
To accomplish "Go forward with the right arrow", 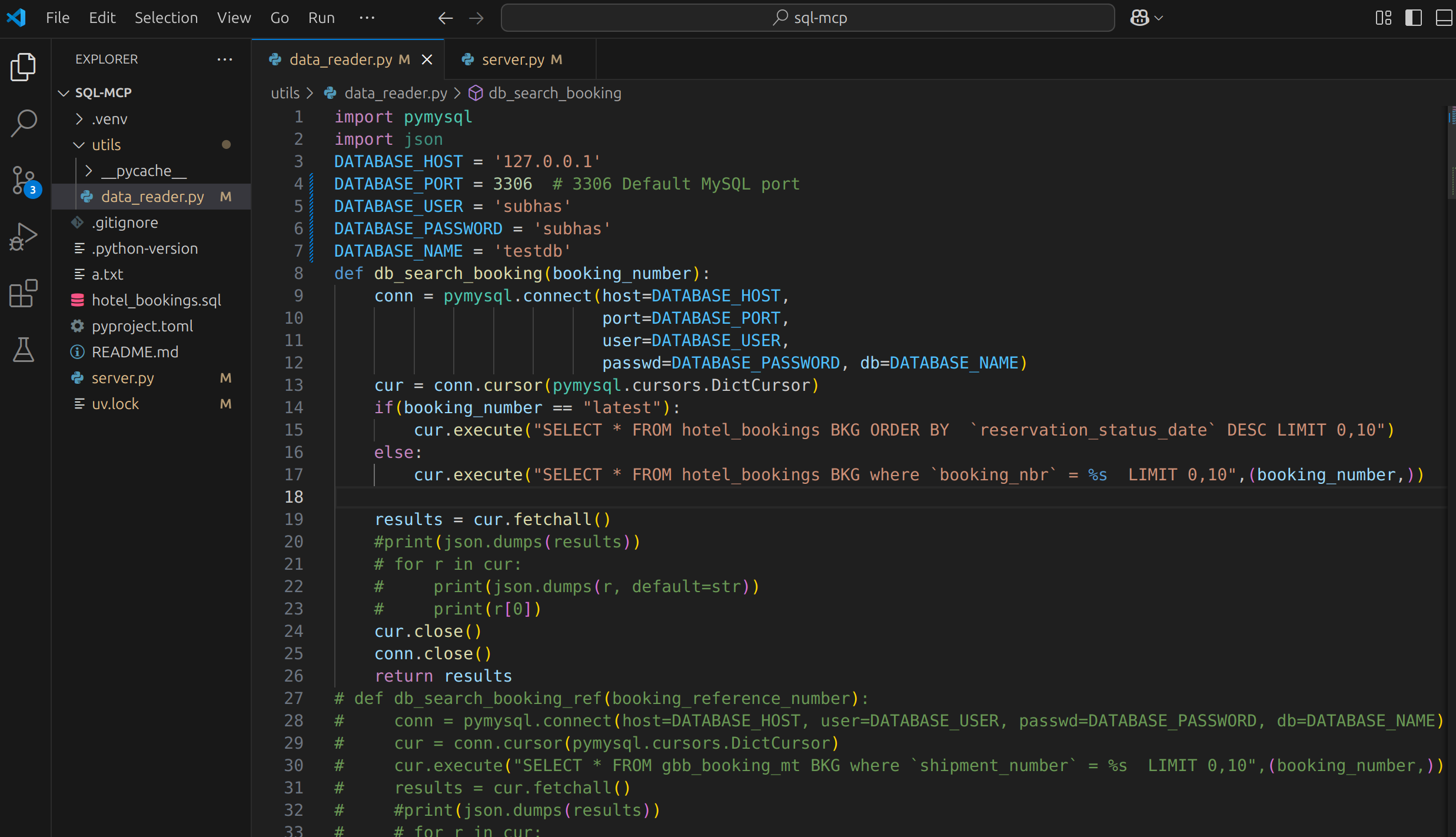I will pos(476,18).
